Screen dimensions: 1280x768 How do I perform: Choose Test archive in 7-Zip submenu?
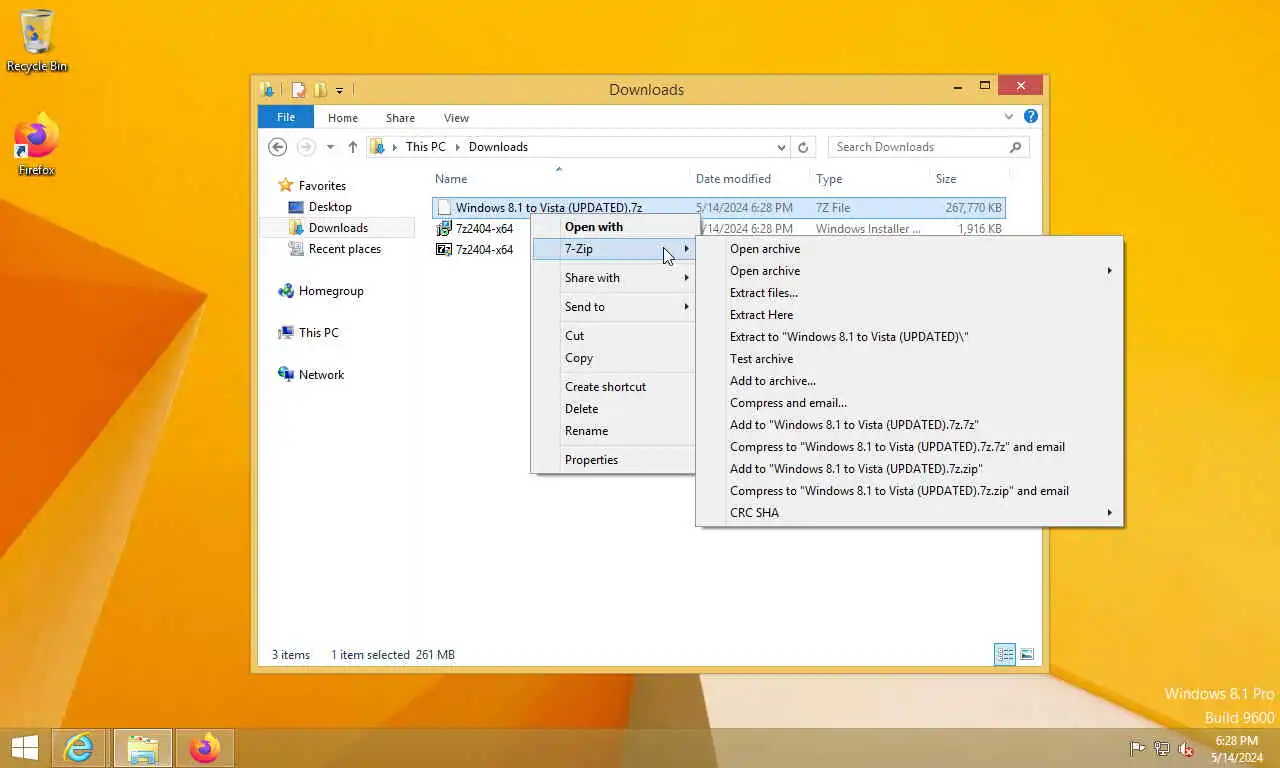909,359
